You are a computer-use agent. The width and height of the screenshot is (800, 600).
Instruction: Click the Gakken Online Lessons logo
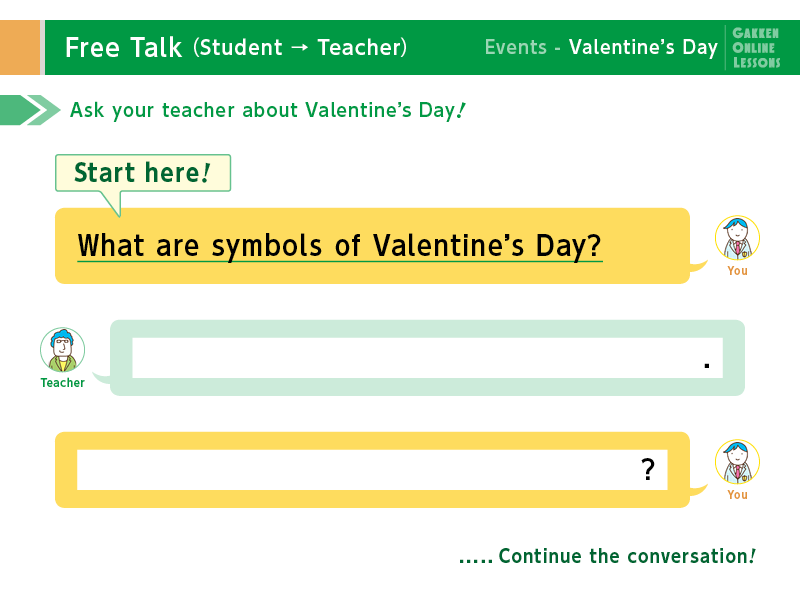click(756, 47)
